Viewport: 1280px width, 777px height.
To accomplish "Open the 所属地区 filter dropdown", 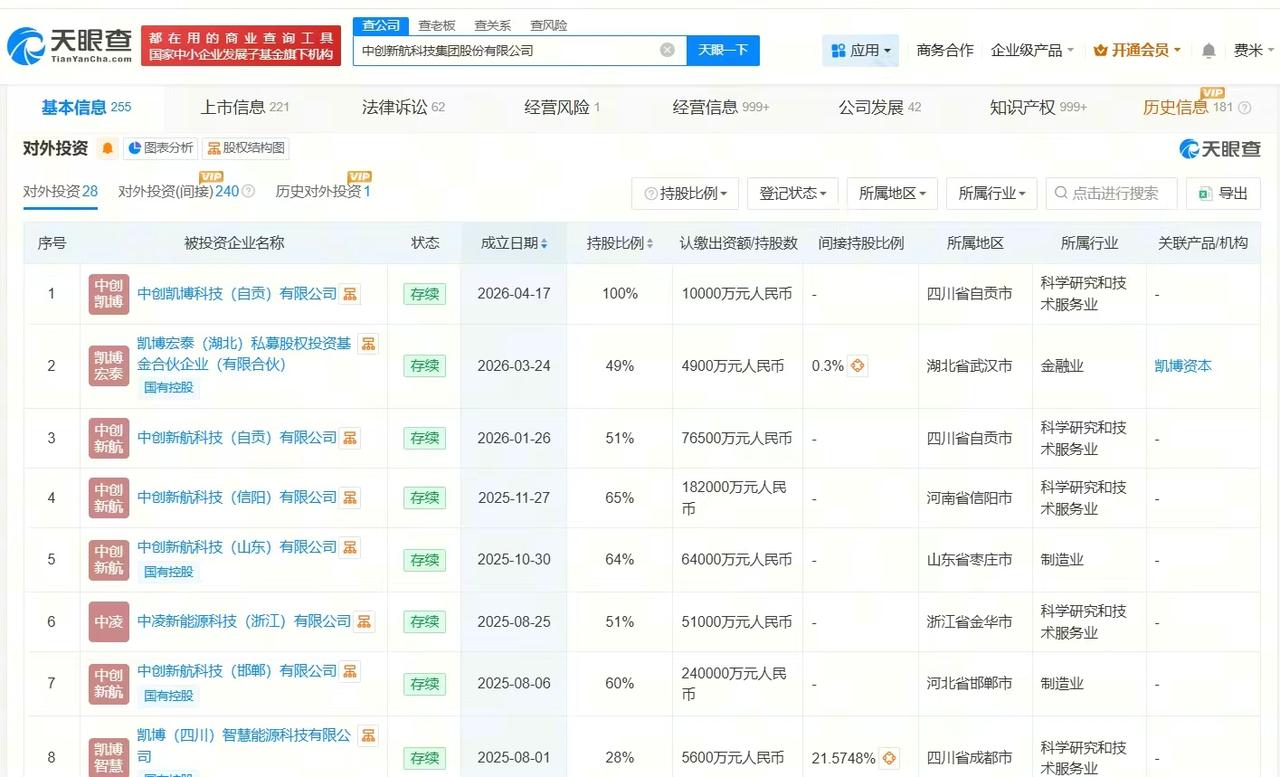I will pyautogui.click(x=892, y=193).
